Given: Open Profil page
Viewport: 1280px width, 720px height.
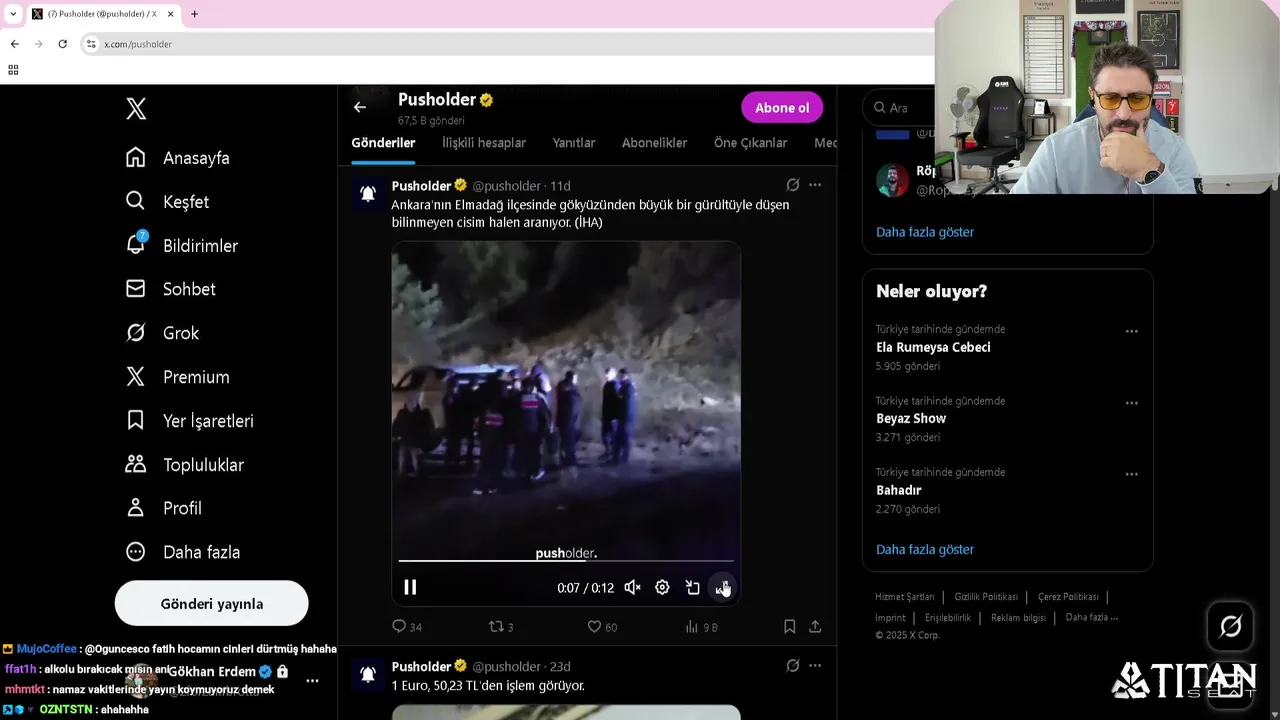Looking at the screenshot, I should [164, 508].
